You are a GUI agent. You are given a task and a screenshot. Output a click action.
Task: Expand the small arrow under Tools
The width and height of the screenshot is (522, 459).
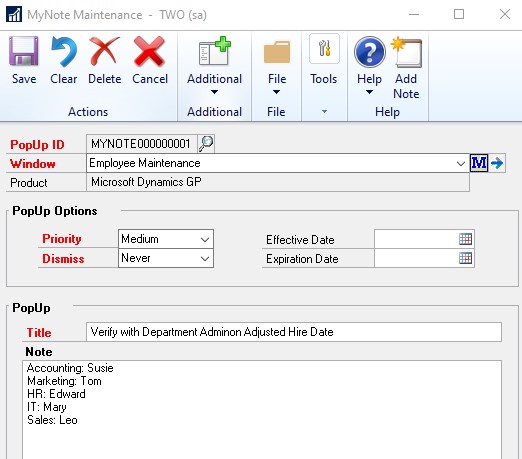[x=324, y=111]
